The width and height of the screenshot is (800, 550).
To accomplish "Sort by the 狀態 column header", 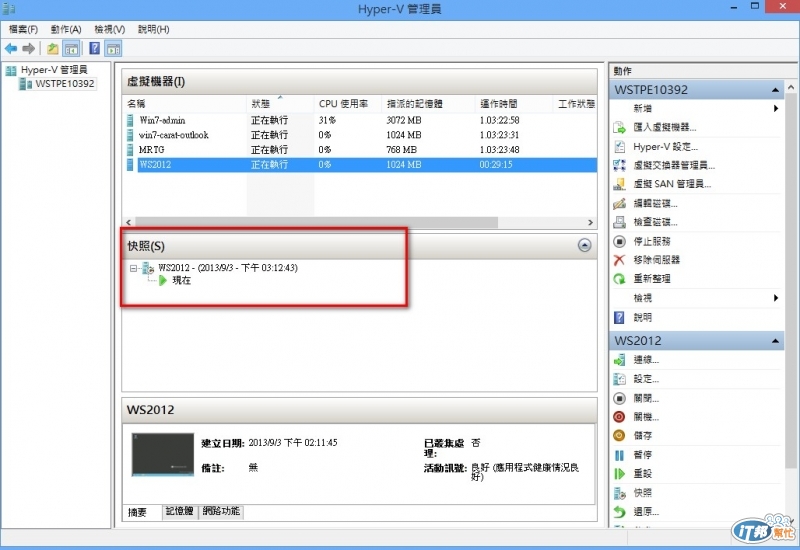I will 280,104.
